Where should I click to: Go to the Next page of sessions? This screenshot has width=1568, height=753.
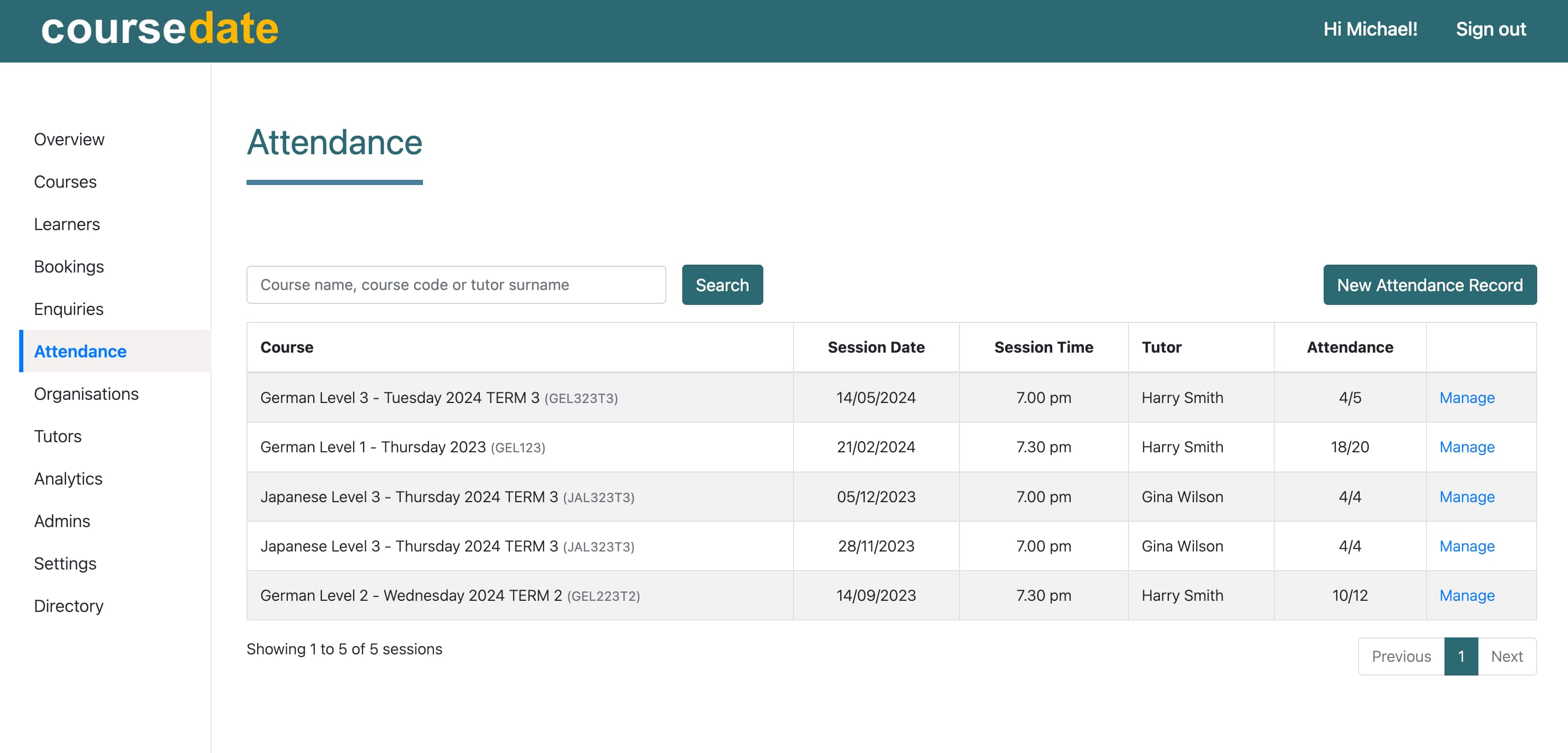pos(1507,656)
